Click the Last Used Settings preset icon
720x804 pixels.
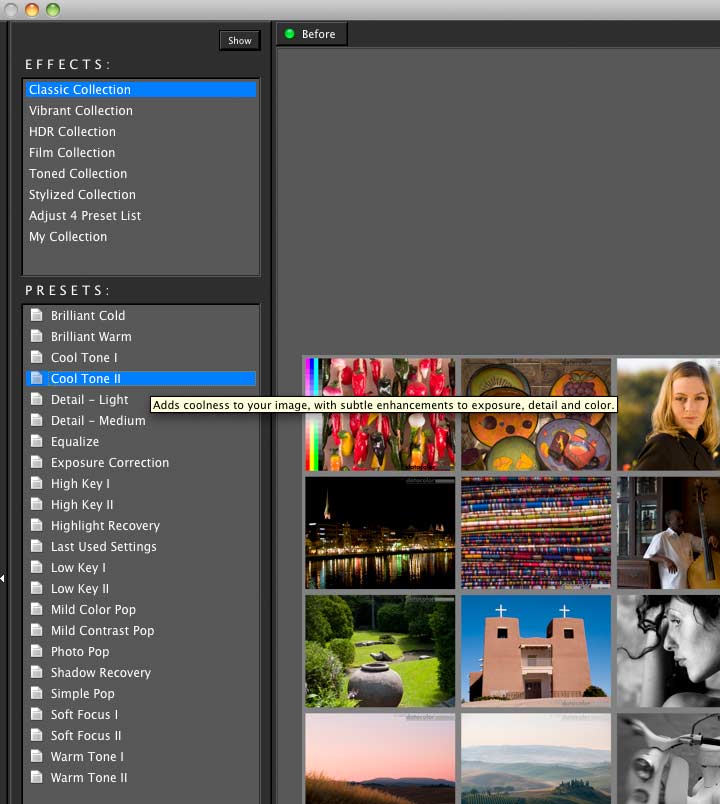pos(36,546)
